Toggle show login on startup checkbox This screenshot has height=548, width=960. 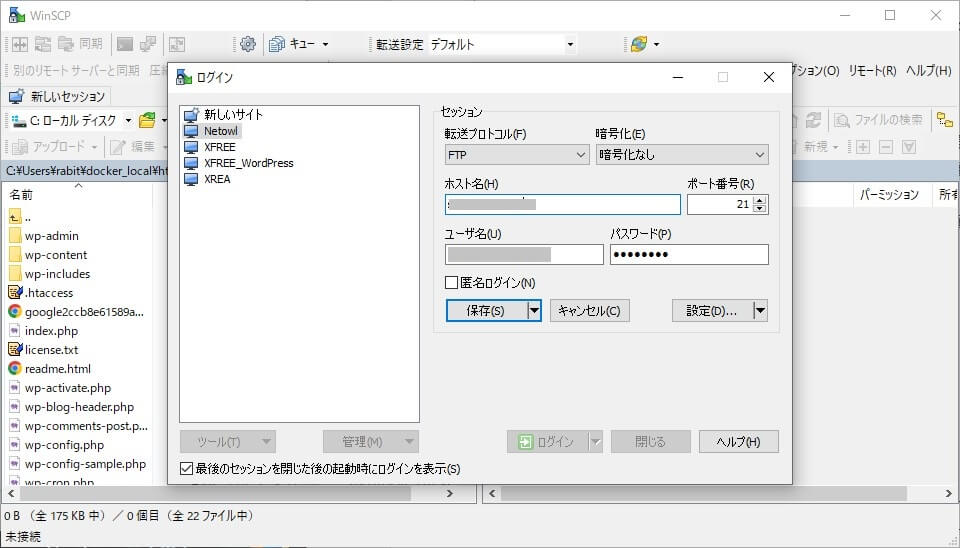point(186,468)
